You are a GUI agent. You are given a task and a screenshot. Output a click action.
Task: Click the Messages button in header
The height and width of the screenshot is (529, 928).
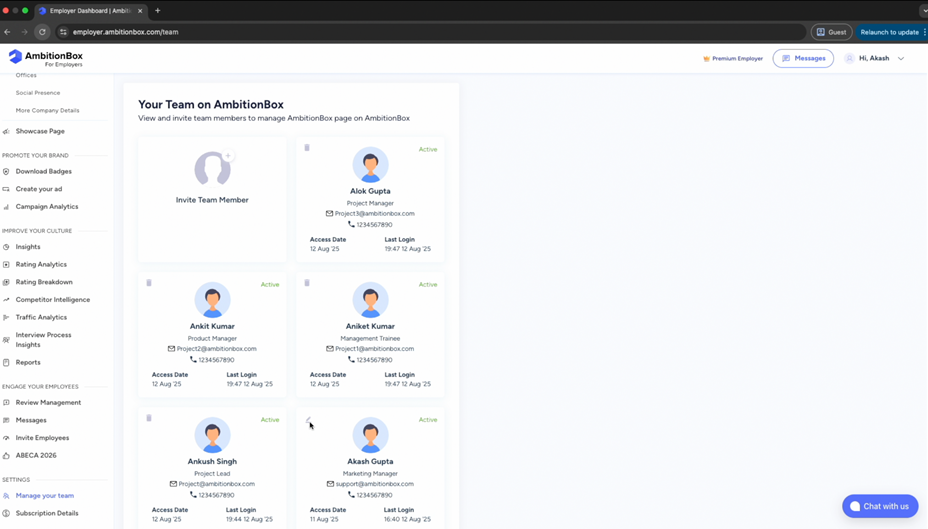point(803,59)
